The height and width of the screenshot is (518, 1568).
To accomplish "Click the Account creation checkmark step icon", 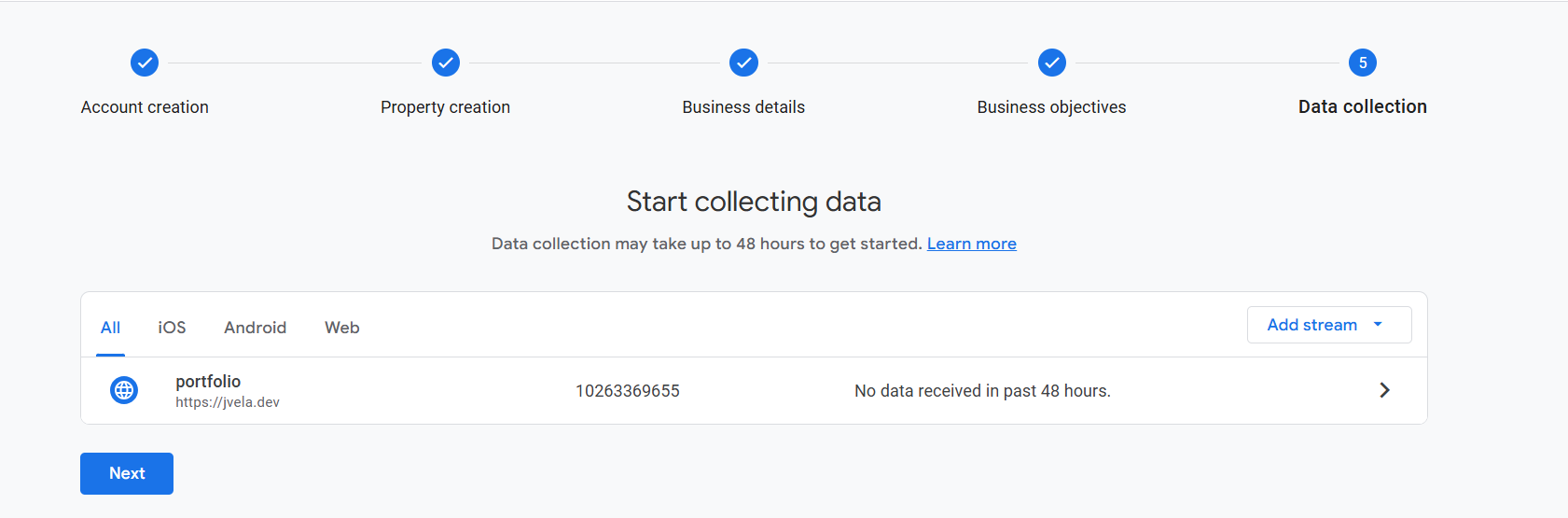I will (145, 63).
